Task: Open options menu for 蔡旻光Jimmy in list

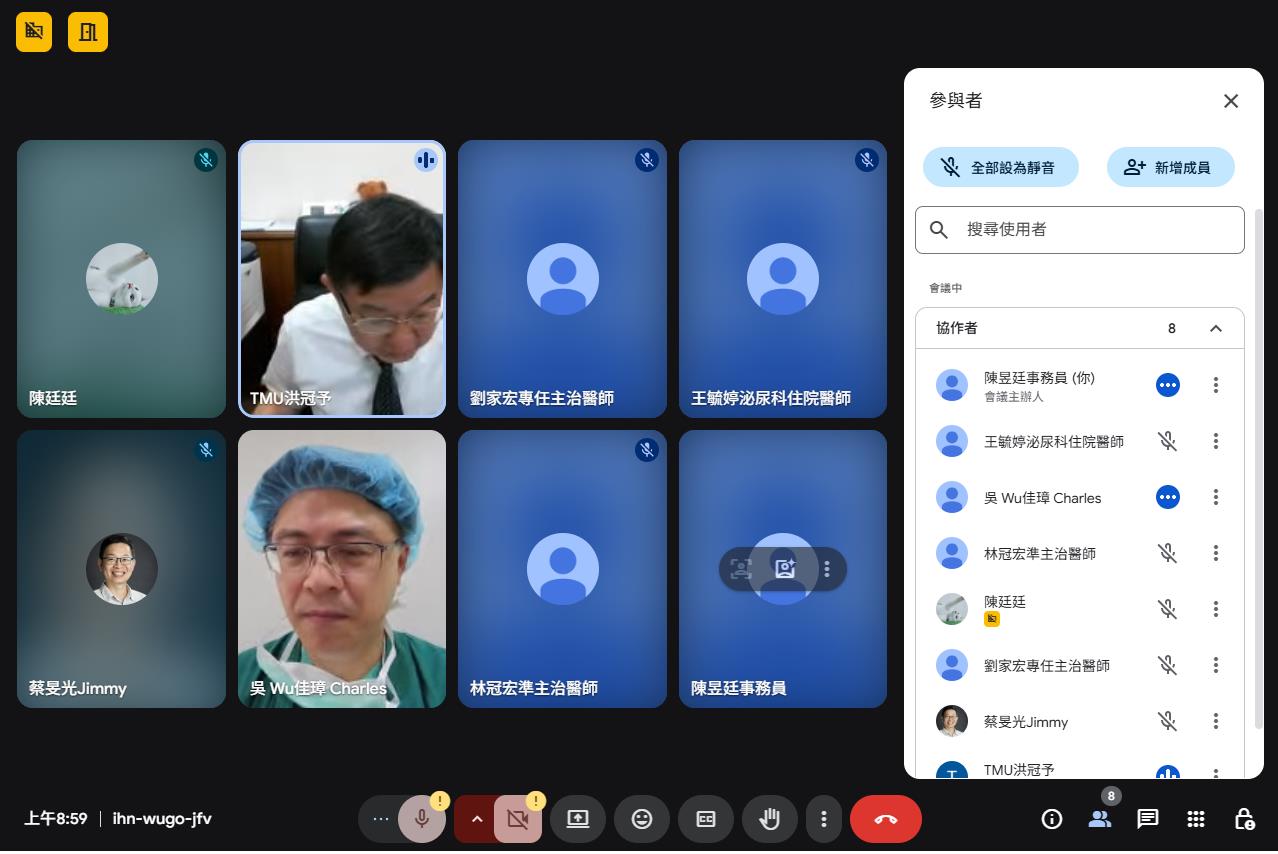Action: pyautogui.click(x=1215, y=721)
